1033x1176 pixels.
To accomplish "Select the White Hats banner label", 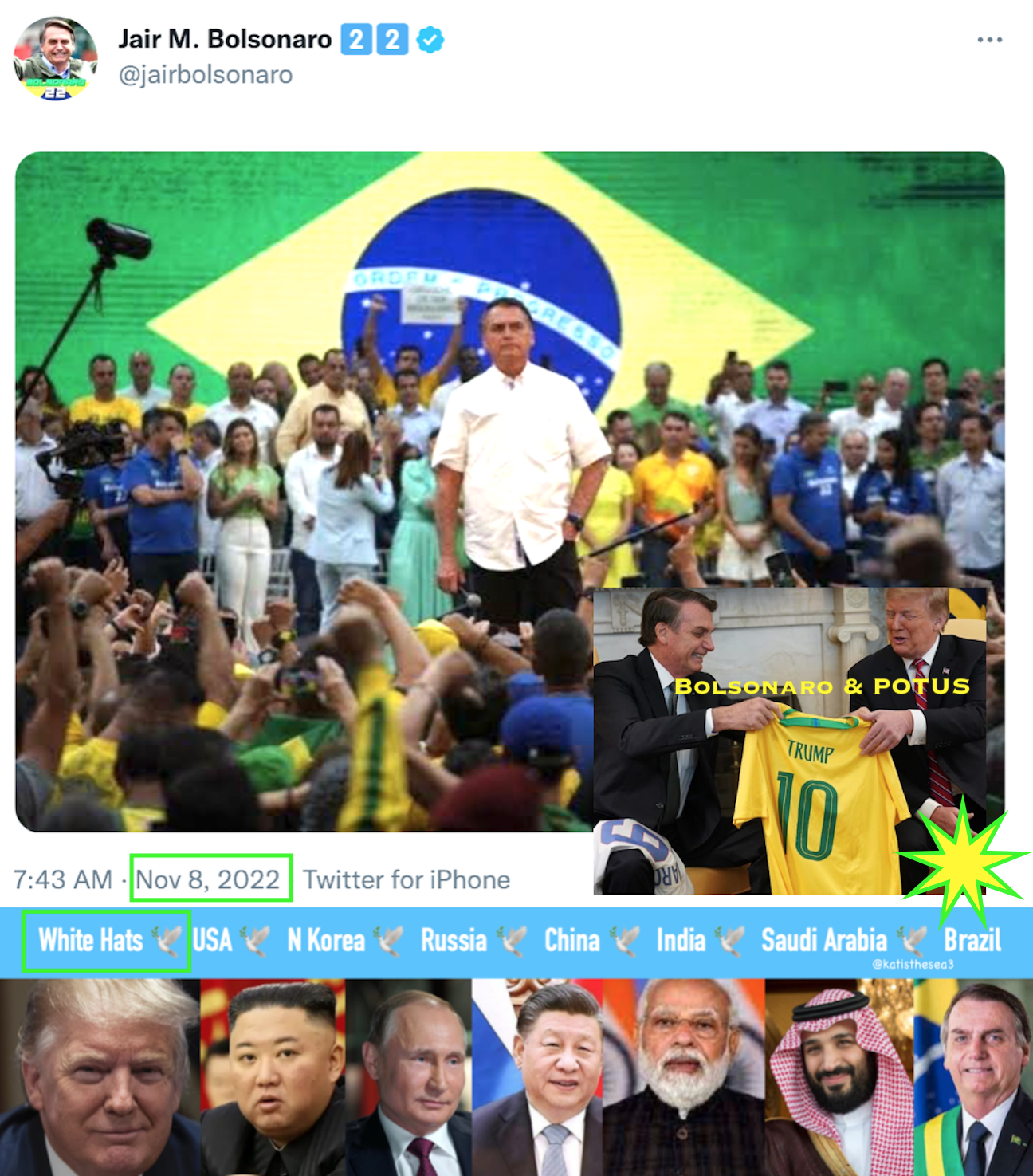I will click(x=91, y=941).
